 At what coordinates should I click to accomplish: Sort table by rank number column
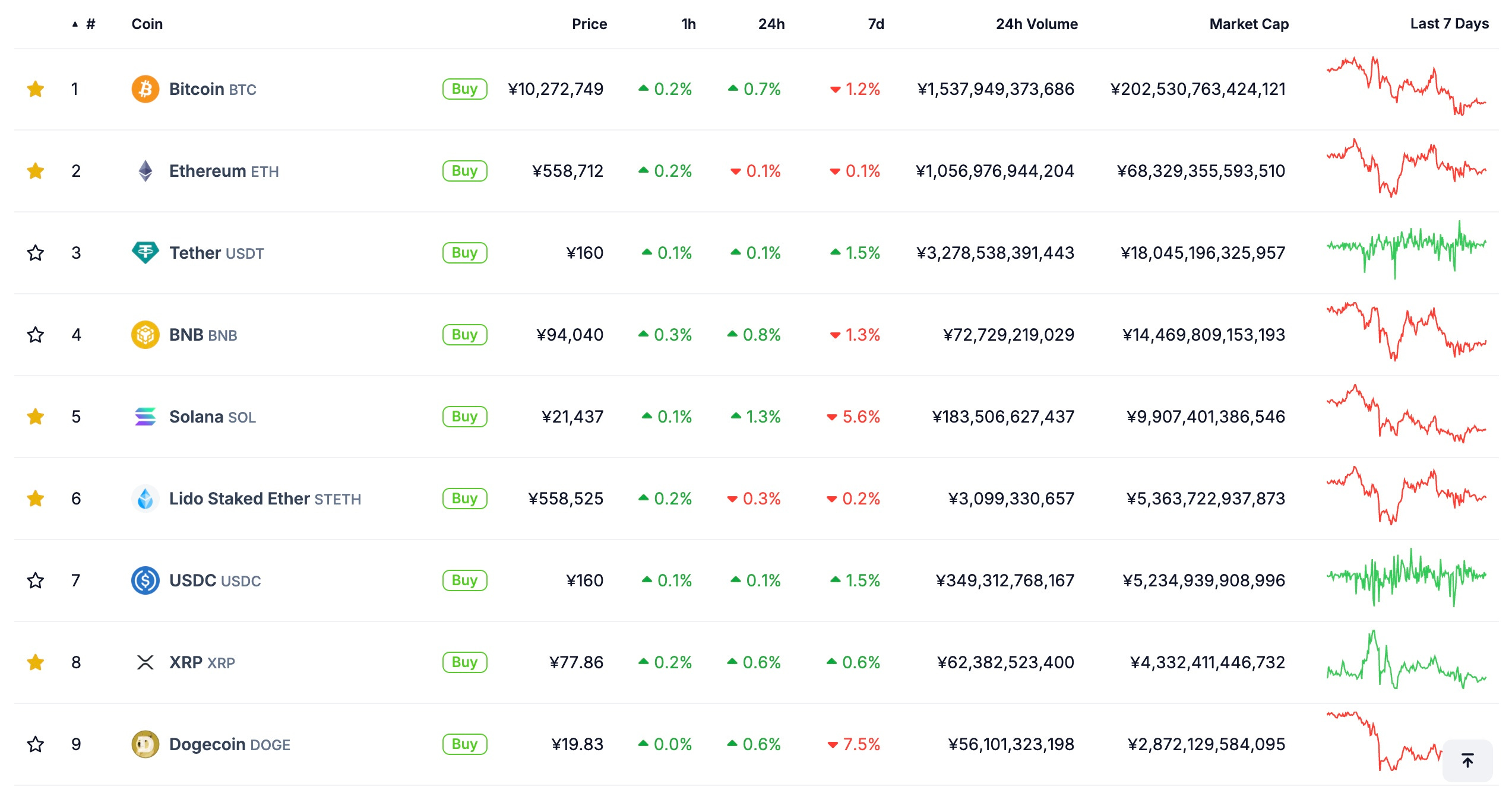[90, 24]
